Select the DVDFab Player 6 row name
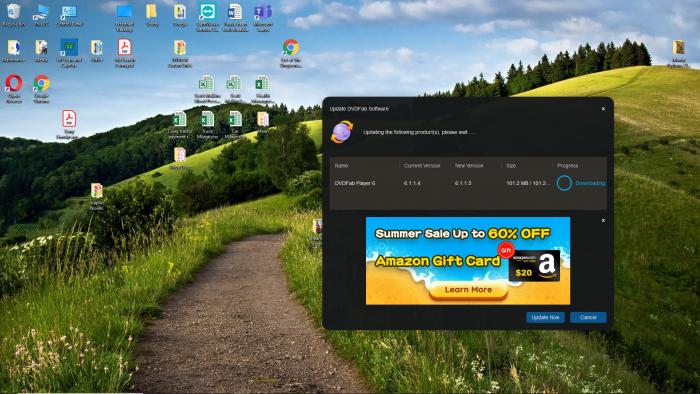The image size is (700, 394). pyautogui.click(x=355, y=183)
